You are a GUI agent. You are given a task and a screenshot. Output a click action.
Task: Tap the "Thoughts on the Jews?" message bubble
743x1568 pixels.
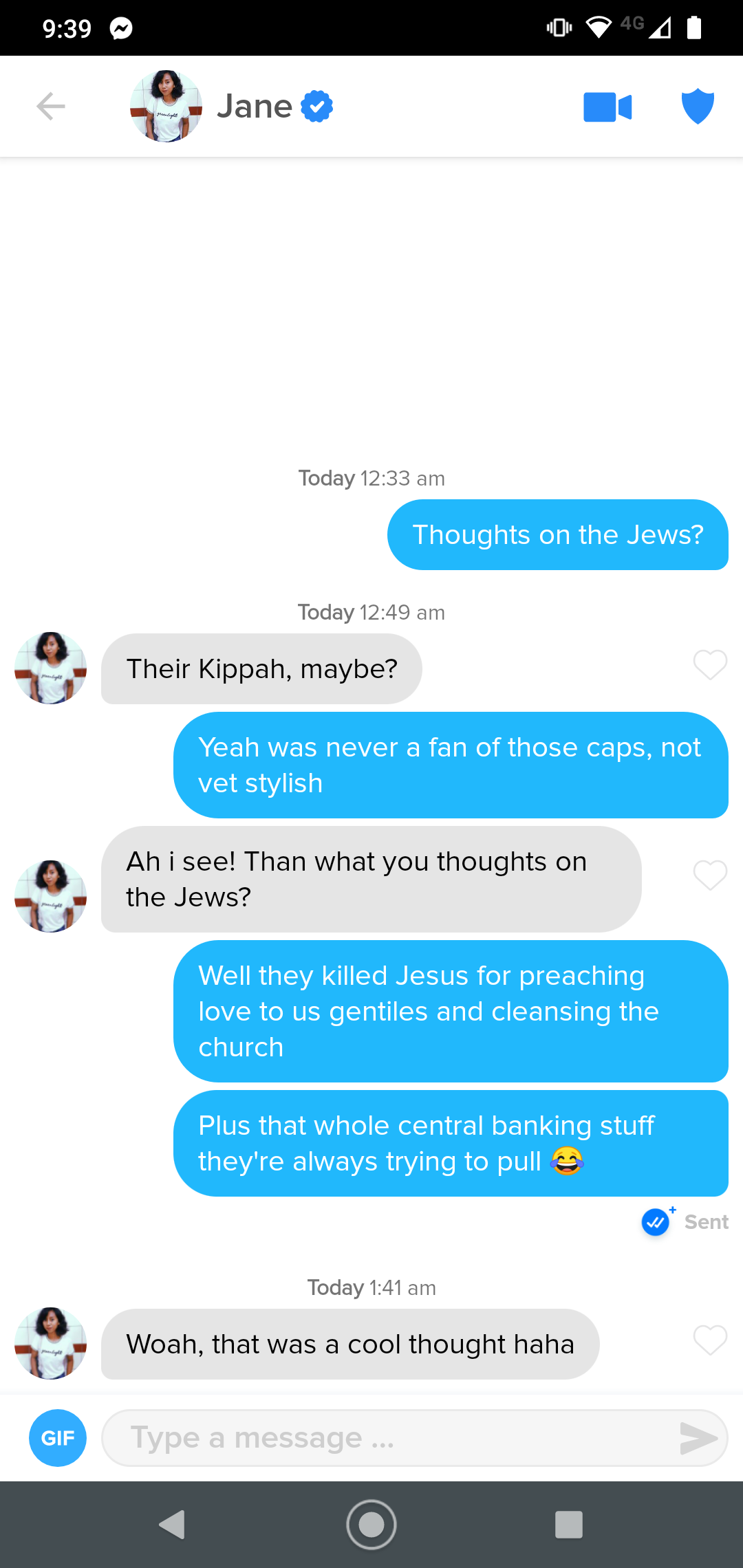click(558, 535)
